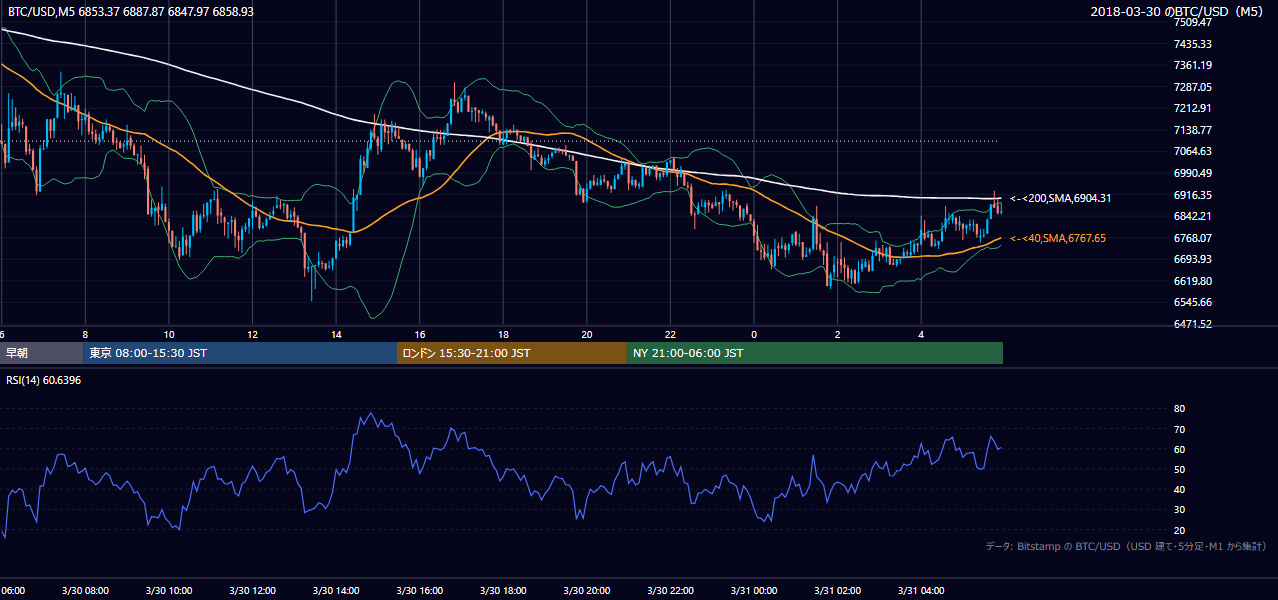Click the 3/31 02:00 date label

pyautogui.click(x=837, y=591)
